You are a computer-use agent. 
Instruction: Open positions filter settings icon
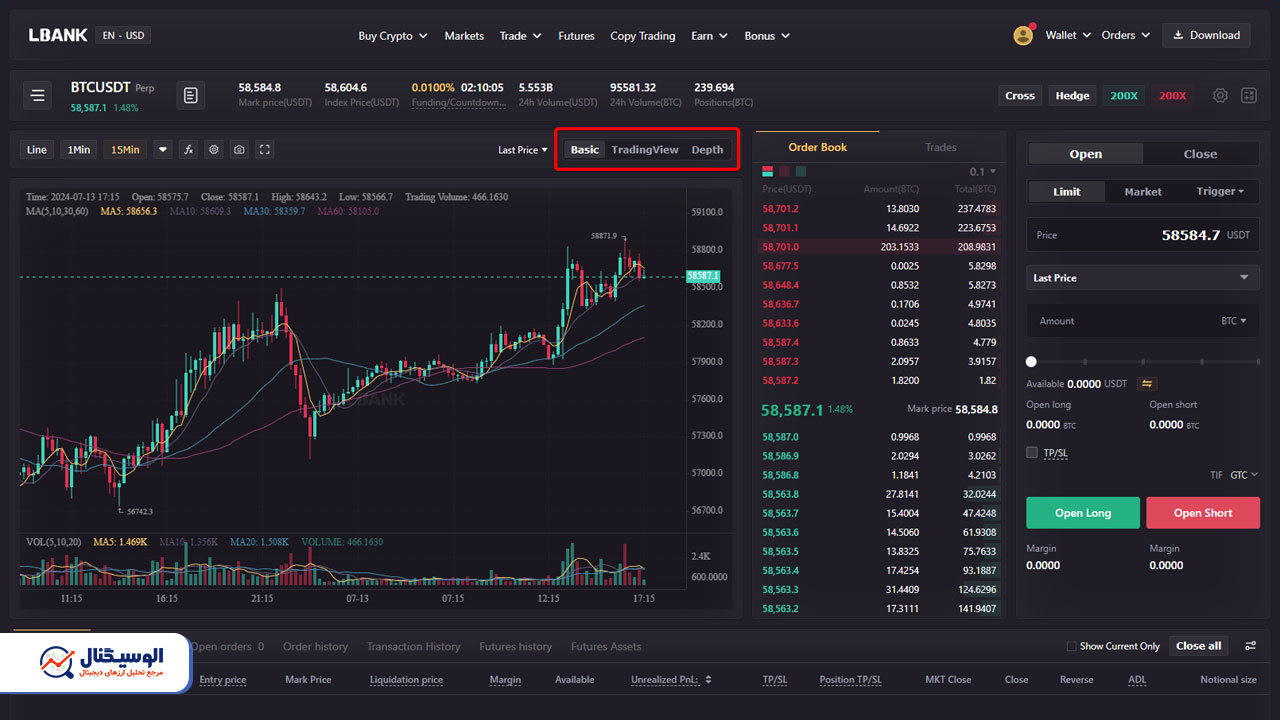(1250, 646)
